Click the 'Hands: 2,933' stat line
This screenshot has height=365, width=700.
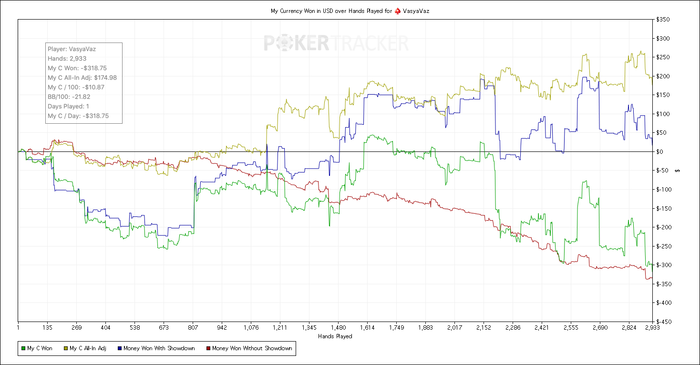[x=67, y=58]
